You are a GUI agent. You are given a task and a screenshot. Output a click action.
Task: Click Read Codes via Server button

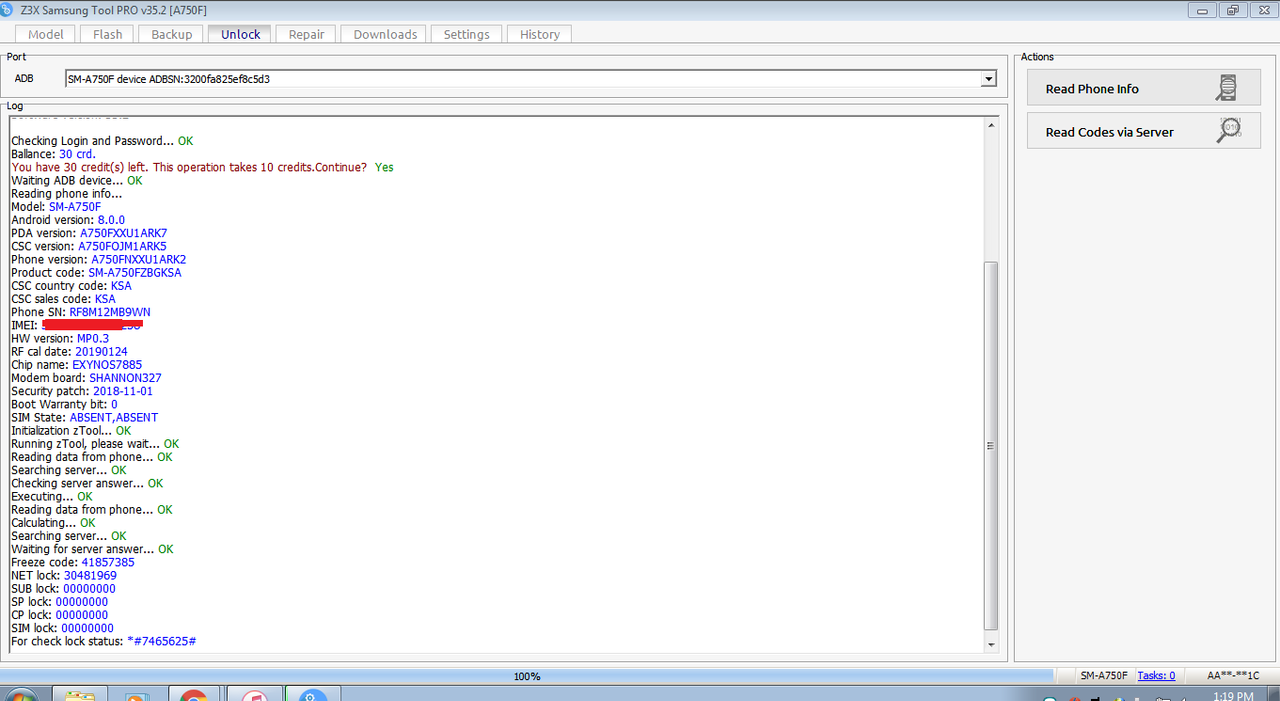(1143, 131)
